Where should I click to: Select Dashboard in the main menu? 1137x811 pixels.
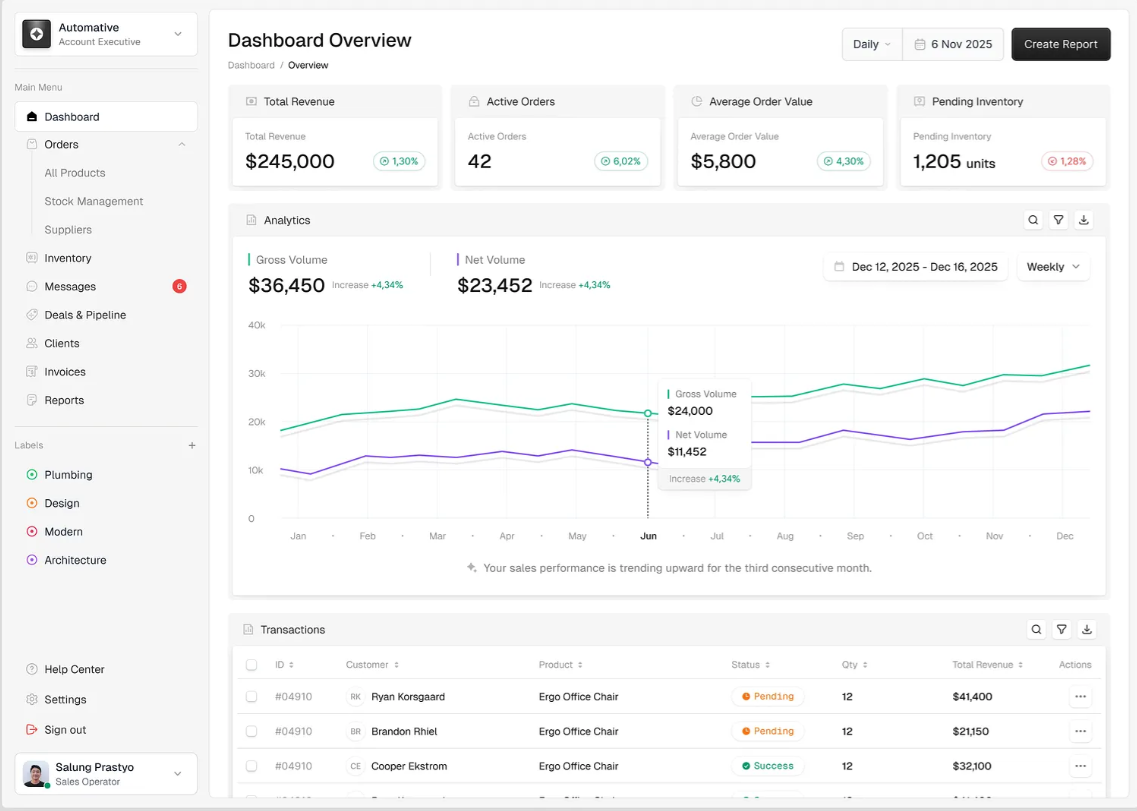coord(106,117)
